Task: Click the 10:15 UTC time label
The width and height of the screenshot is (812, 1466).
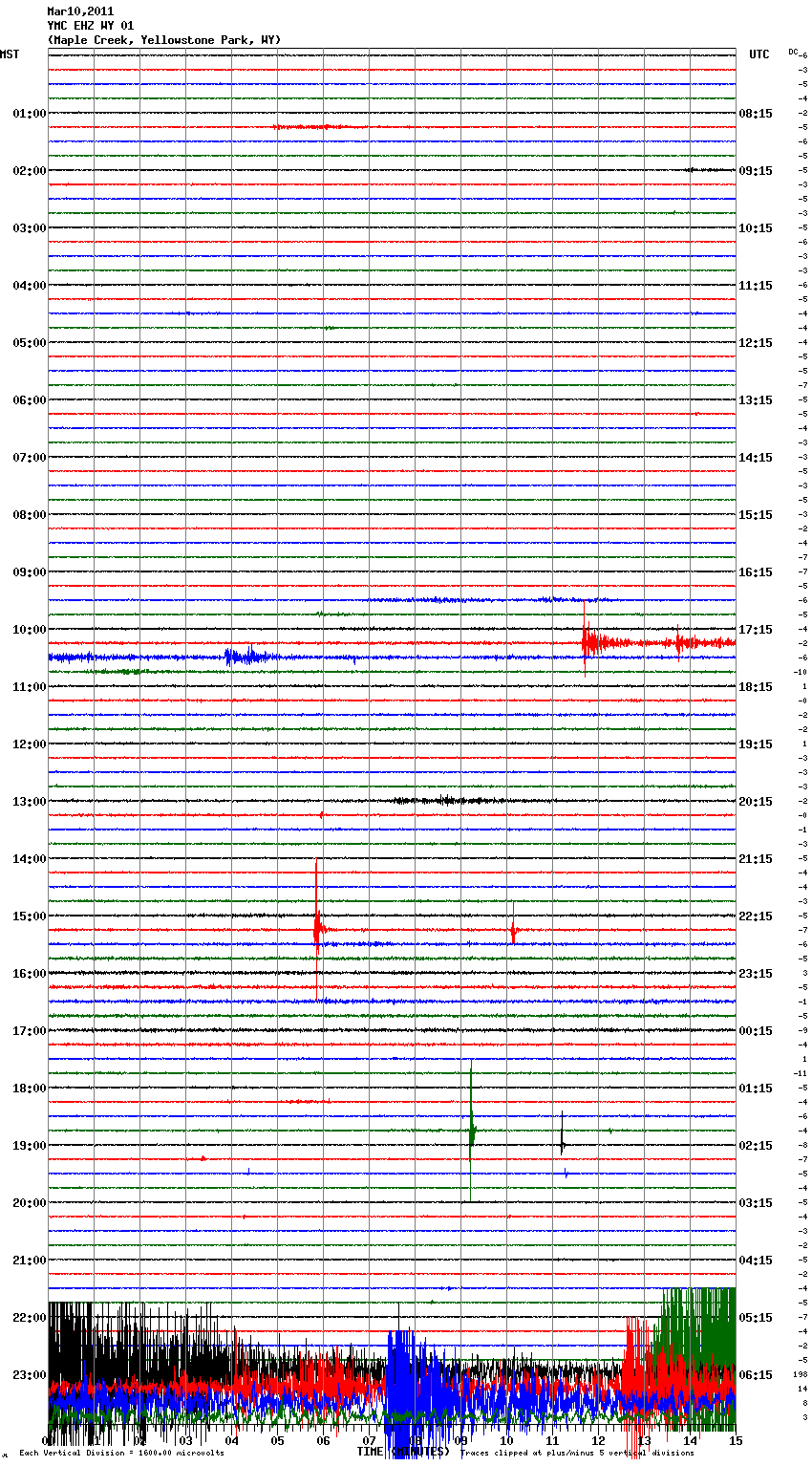Action: coord(756,228)
